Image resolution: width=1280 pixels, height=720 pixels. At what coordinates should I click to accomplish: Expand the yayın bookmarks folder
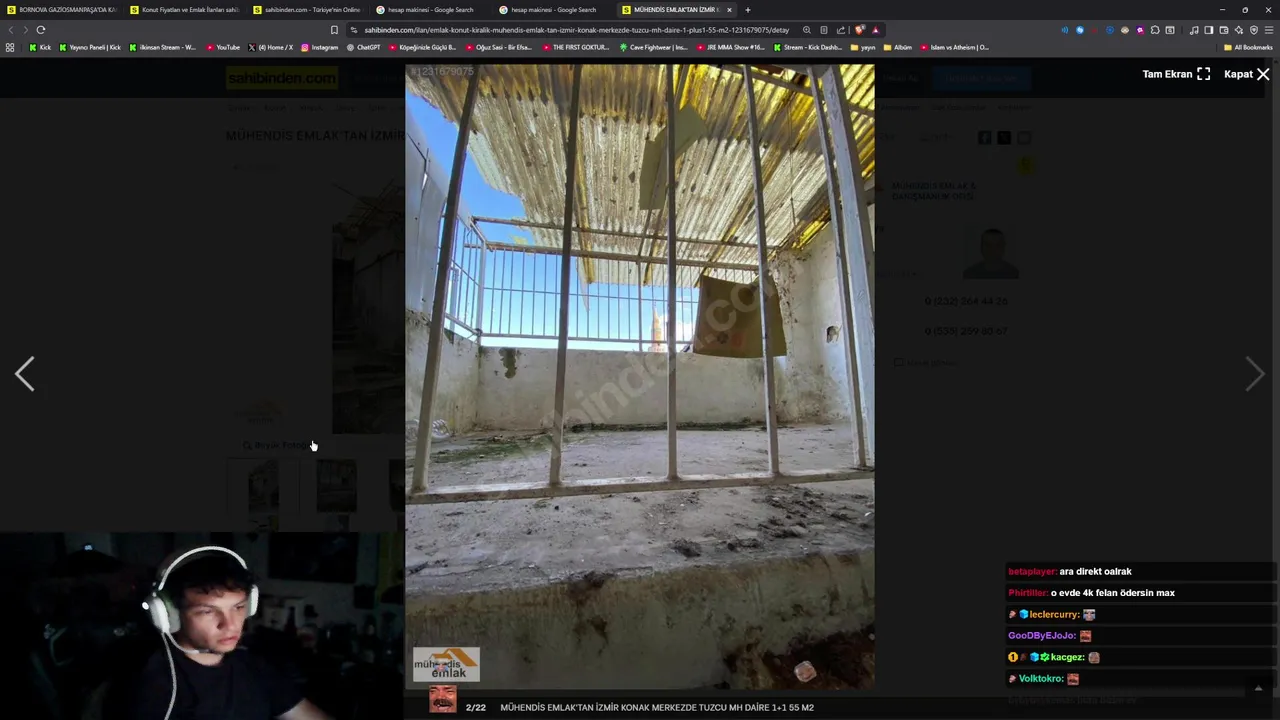(863, 47)
